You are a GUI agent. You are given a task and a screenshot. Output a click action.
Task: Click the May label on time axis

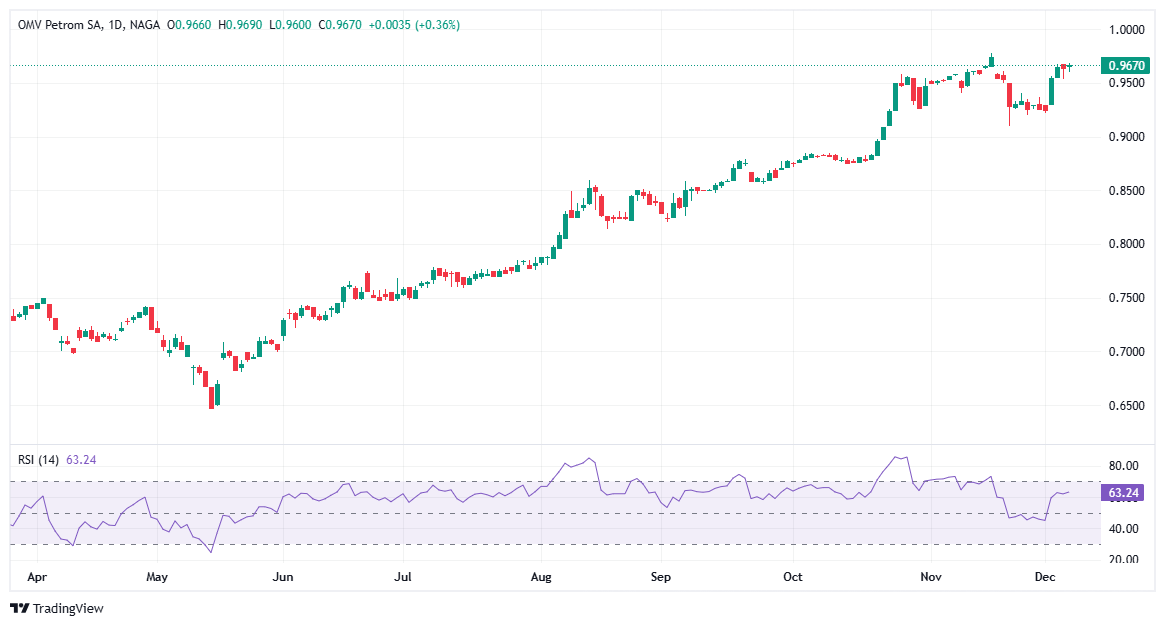pyautogui.click(x=157, y=577)
